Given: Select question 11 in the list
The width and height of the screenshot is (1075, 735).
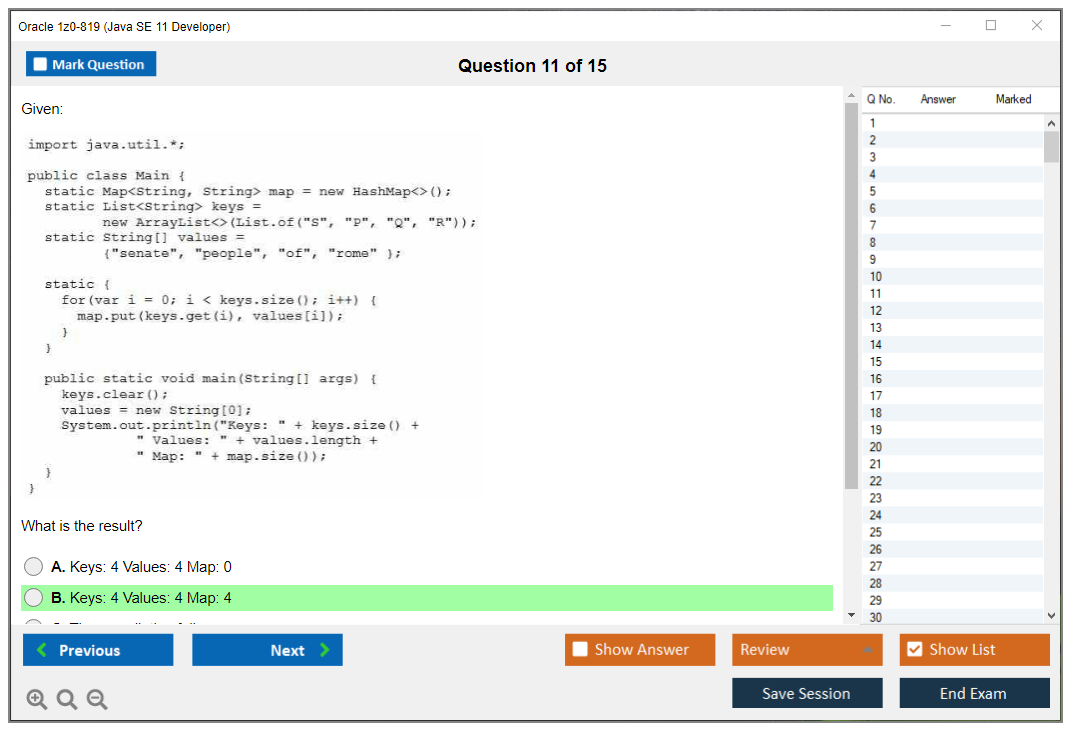Looking at the screenshot, I should coord(876,294).
